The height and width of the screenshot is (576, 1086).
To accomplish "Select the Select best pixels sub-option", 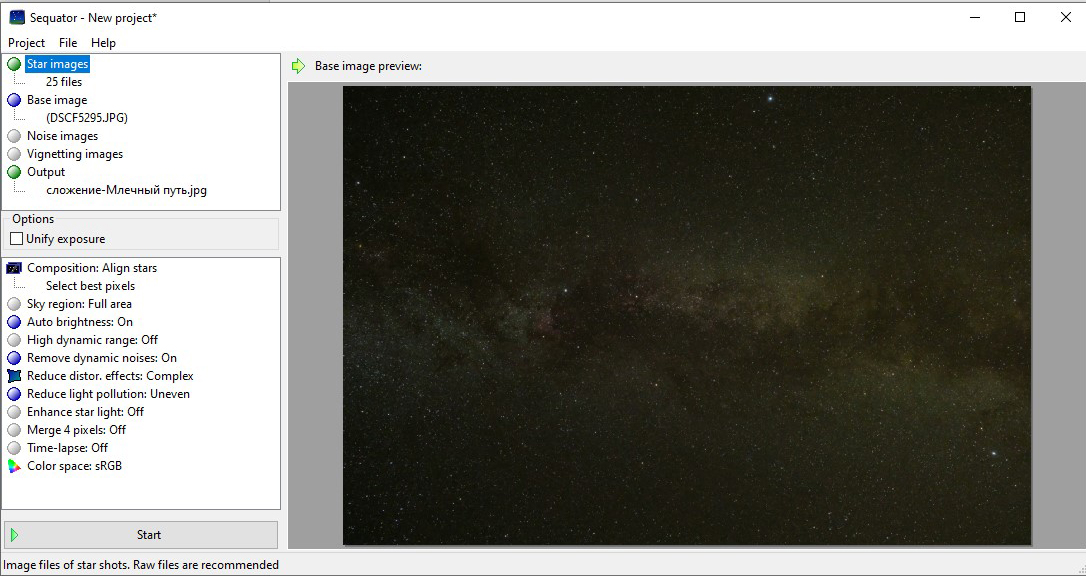I will point(90,286).
